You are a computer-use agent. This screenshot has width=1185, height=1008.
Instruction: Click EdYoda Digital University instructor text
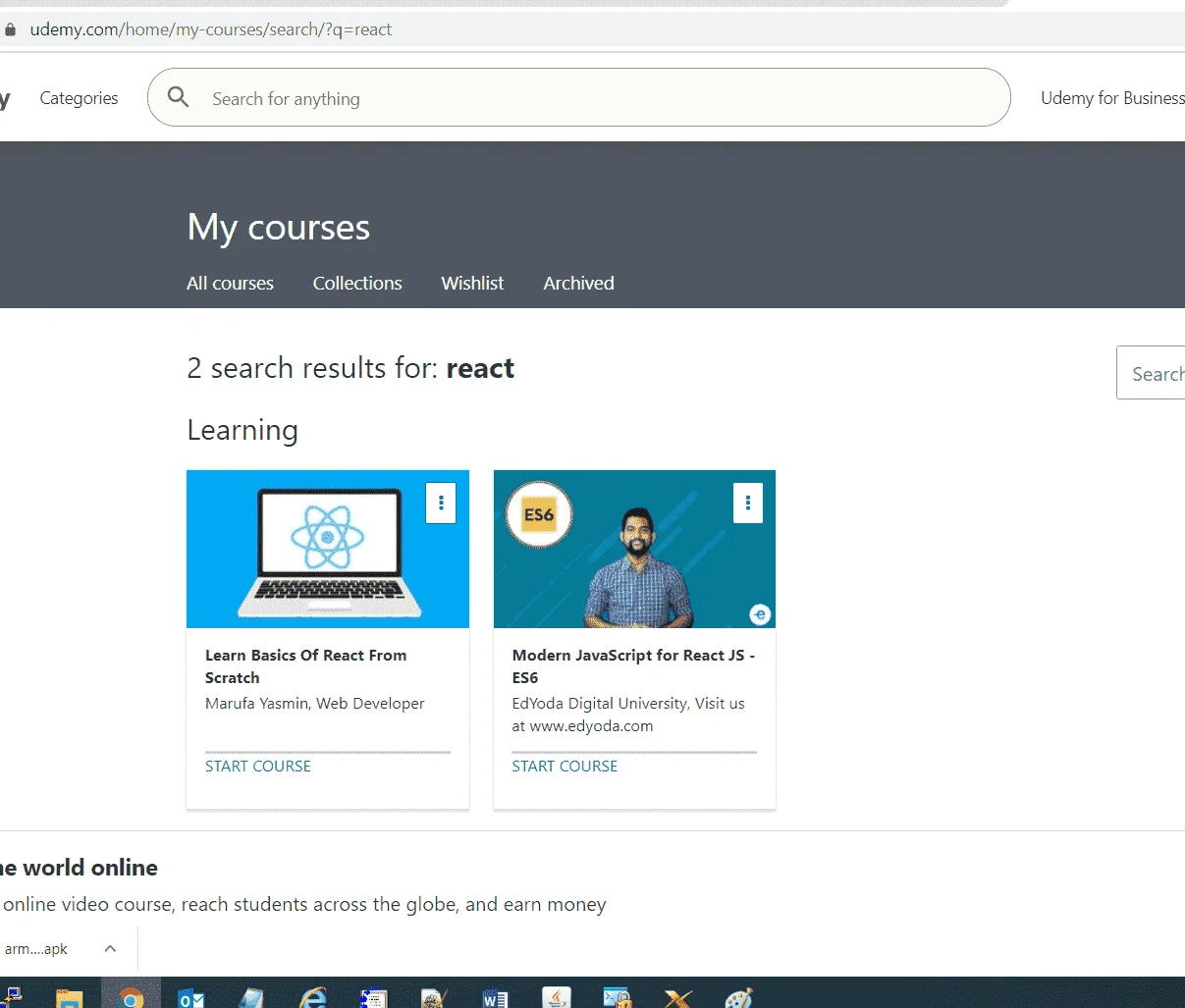click(628, 715)
